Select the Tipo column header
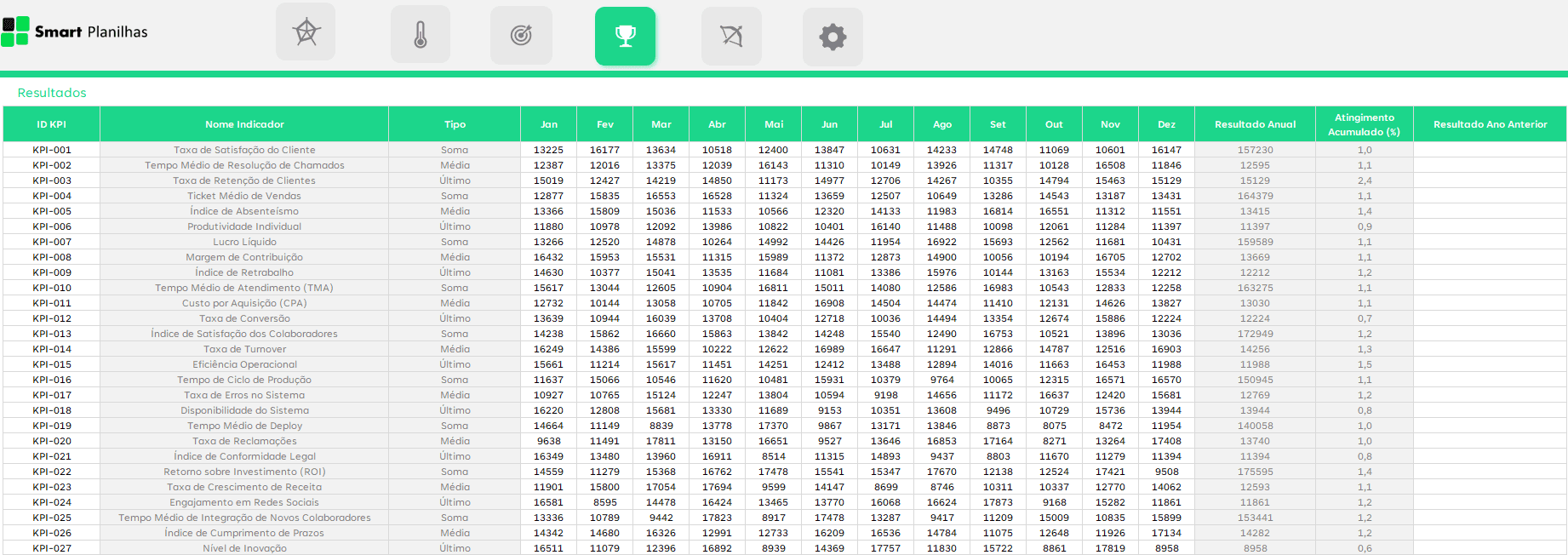 [x=455, y=124]
